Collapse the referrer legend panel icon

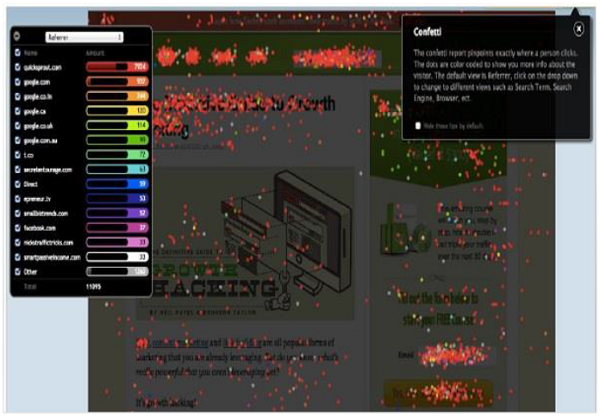[x=16, y=38]
